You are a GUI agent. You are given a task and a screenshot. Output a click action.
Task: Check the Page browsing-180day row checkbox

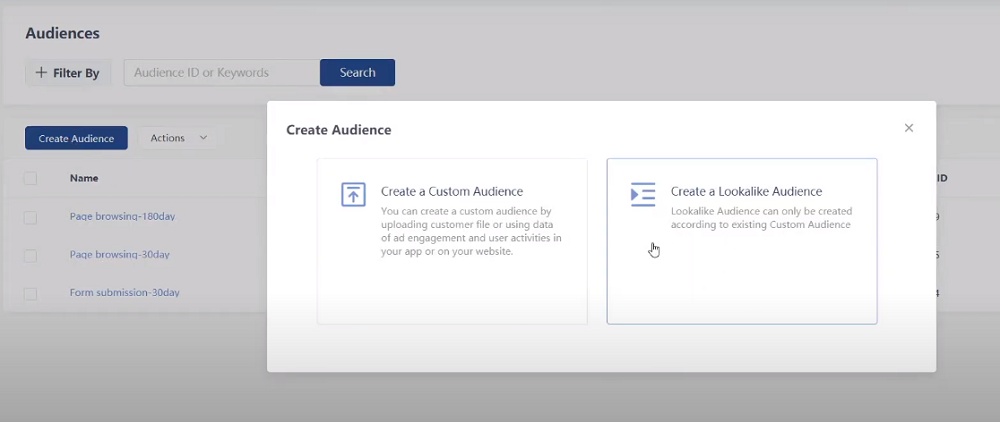[31, 217]
